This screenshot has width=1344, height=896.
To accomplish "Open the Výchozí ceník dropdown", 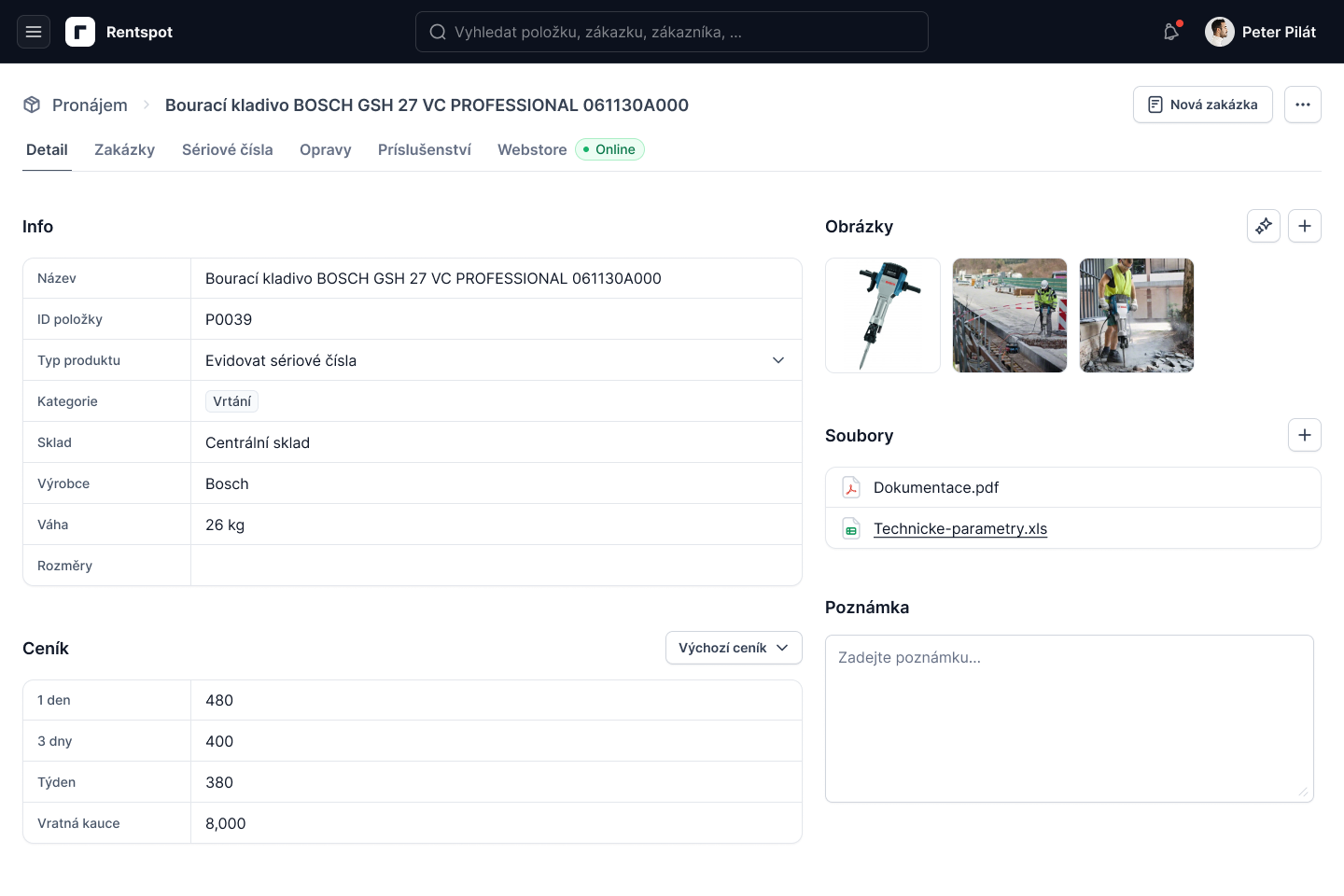I will tap(734, 648).
